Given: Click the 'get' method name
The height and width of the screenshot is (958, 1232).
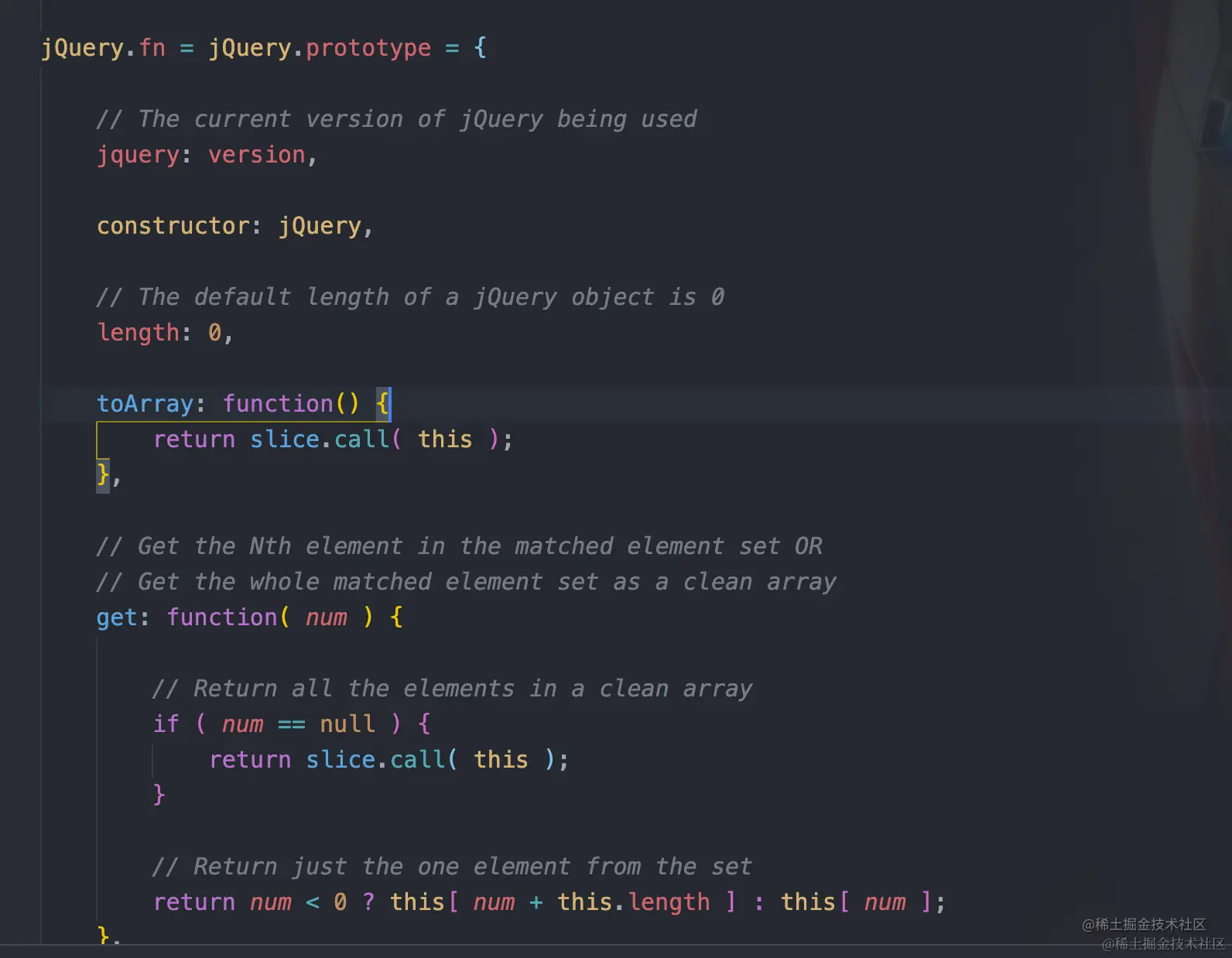Looking at the screenshot, I should click(117, 618).
